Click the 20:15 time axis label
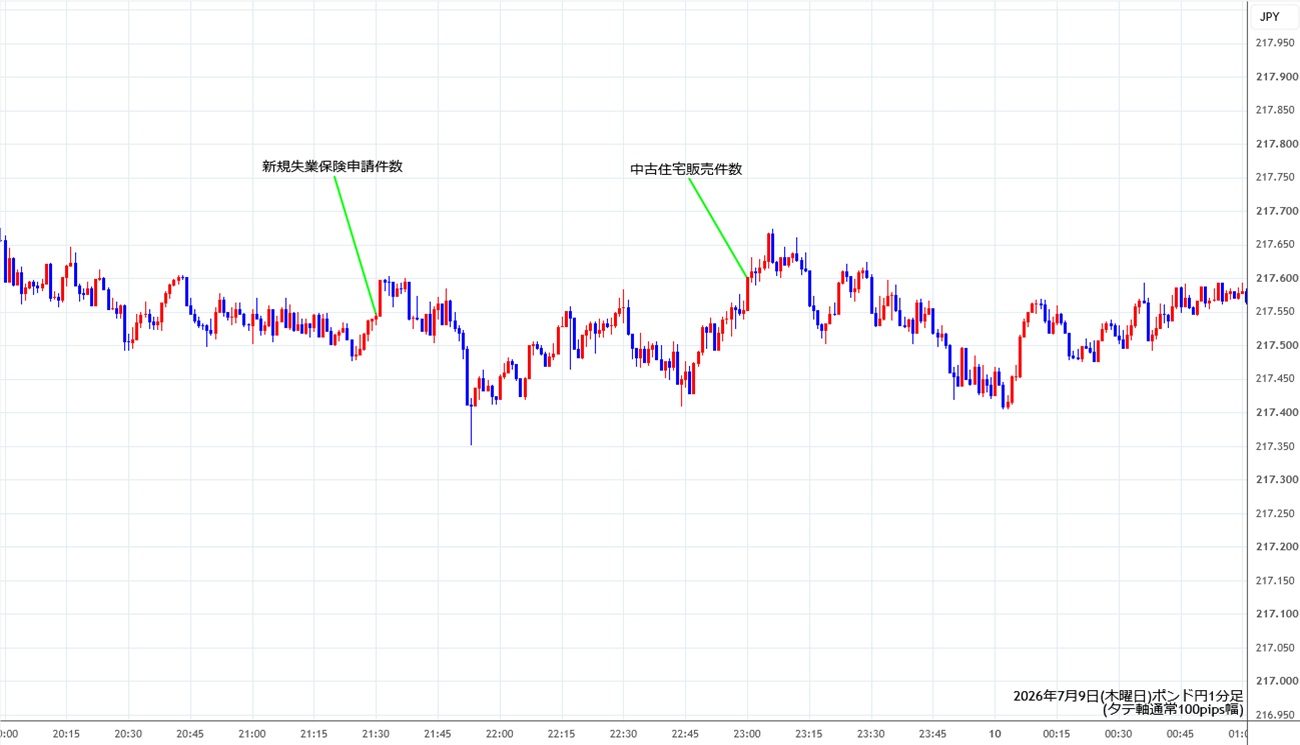The width and height of the screenshot is (1300, 745). tap(66, 733)
